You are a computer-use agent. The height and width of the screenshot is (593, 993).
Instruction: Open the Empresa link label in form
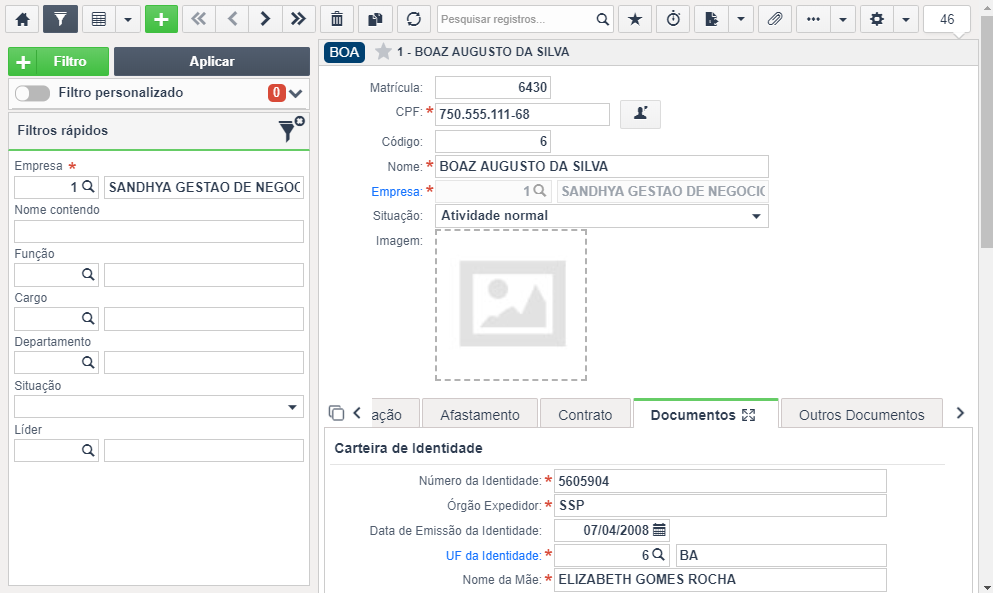[x=396, y=191]
